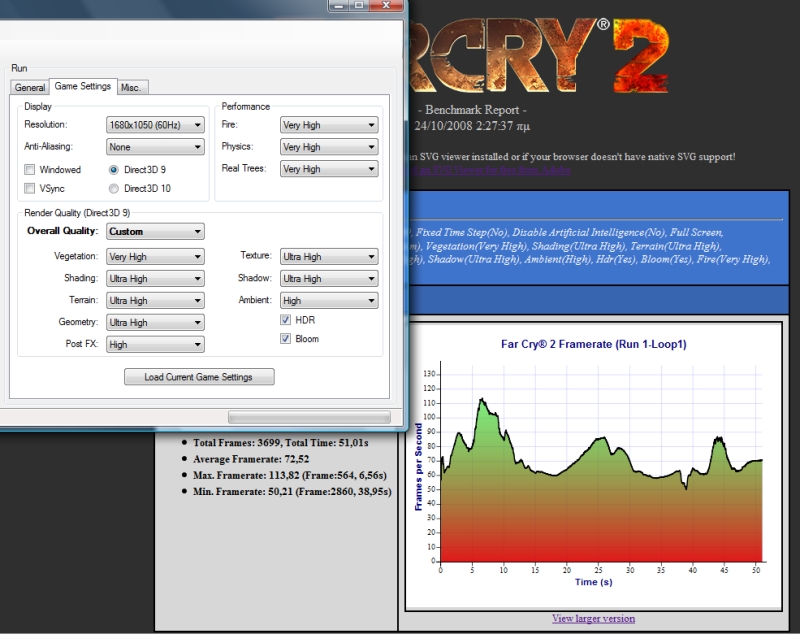This screenshot has height=634, width=800.
Task: Maximize the benchmark tool window
Action: tap(359, 5)
